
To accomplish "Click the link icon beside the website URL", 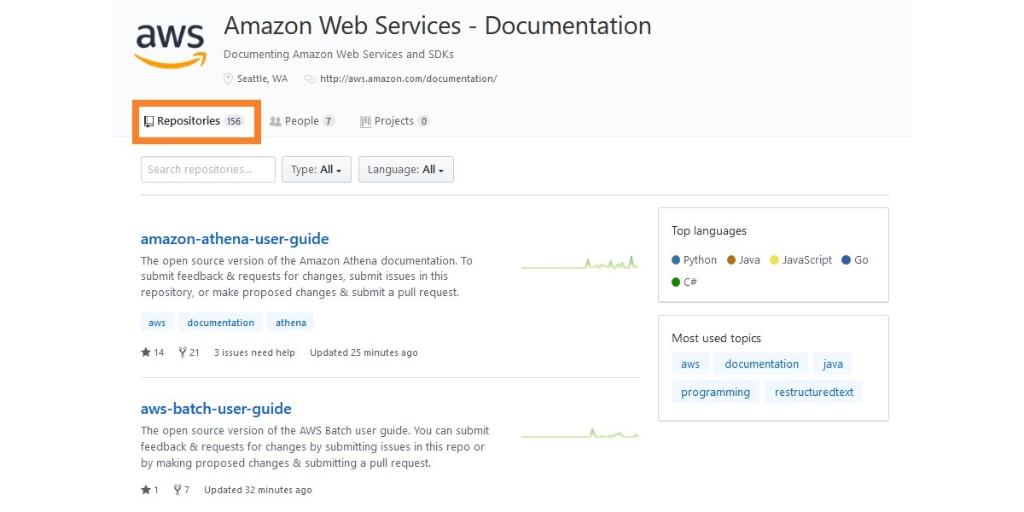I will pos(310,78).
